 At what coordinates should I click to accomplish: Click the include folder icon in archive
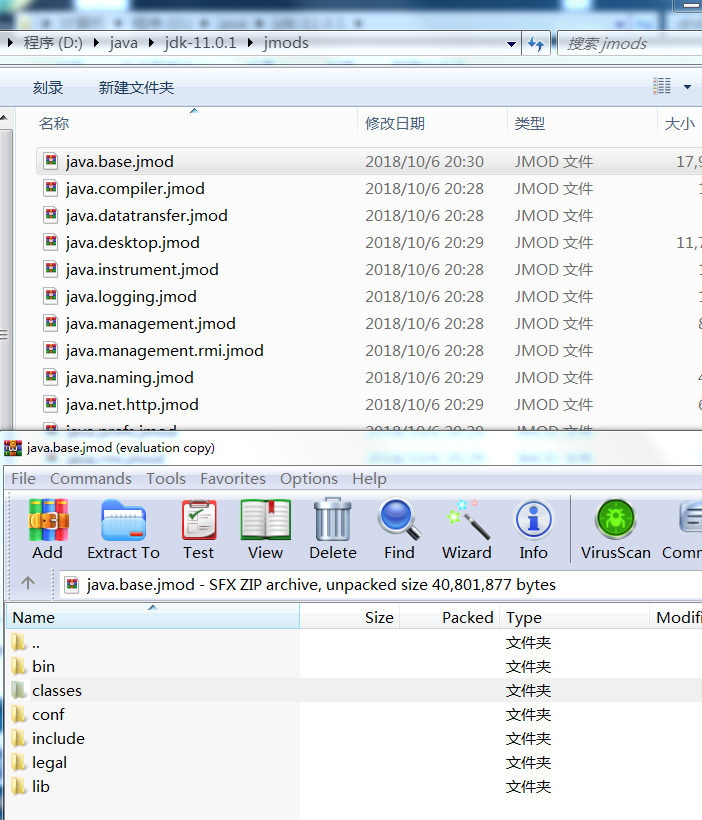(19, 738)
